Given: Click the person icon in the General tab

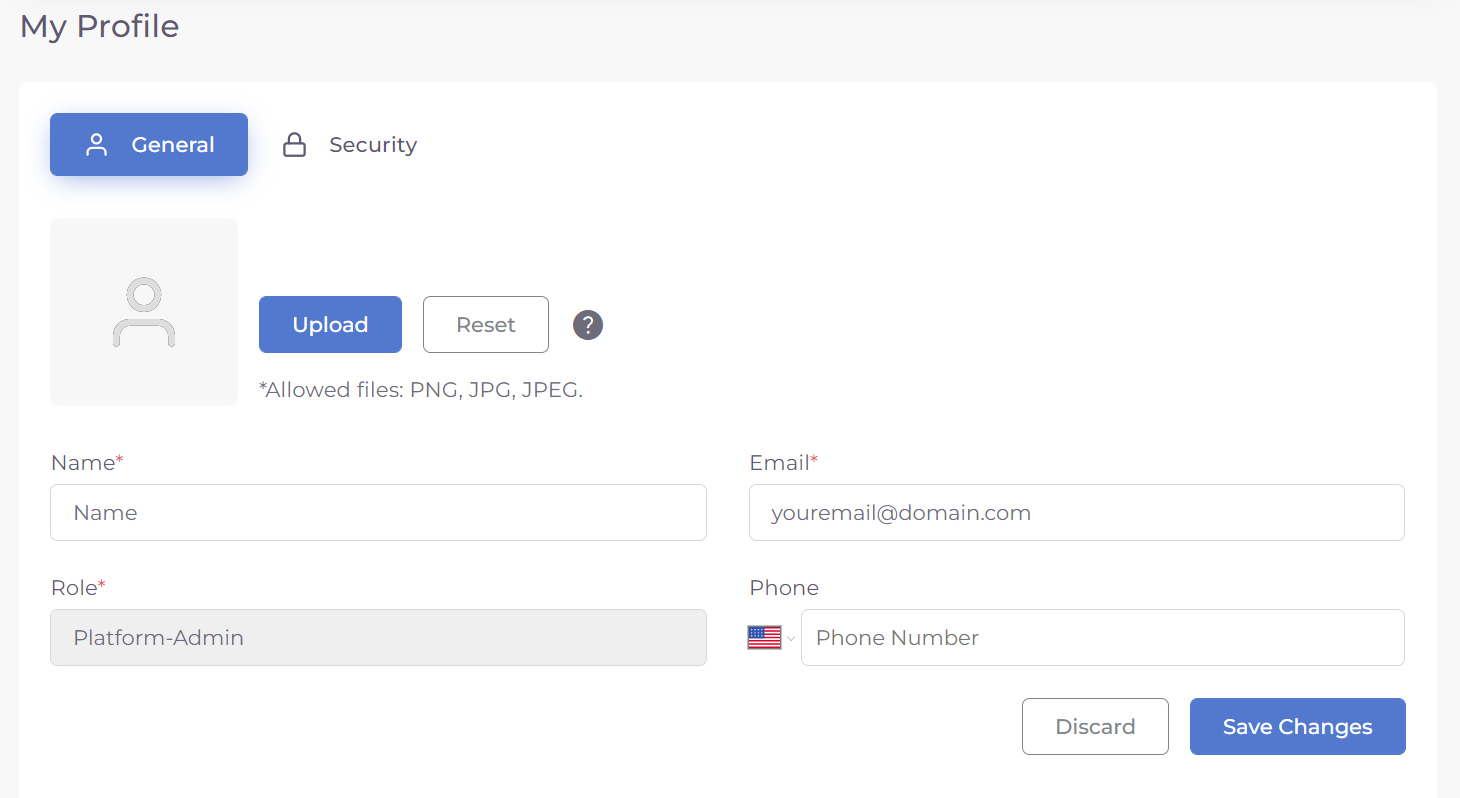Looking at the screenshot, I should pyautogui.click(x=97, y=145).
